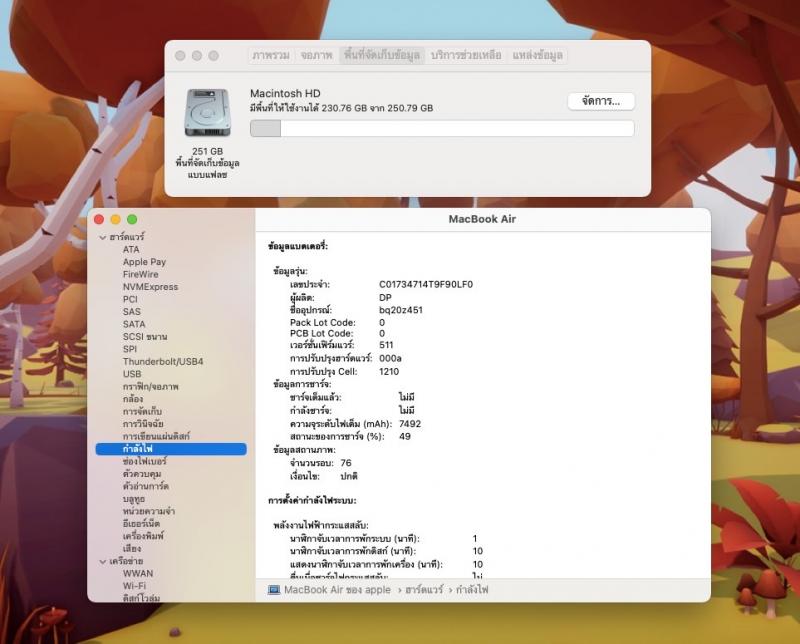Click the Macintosh HD drive icon
Viewport: 800px width, 644px height.
208,112
